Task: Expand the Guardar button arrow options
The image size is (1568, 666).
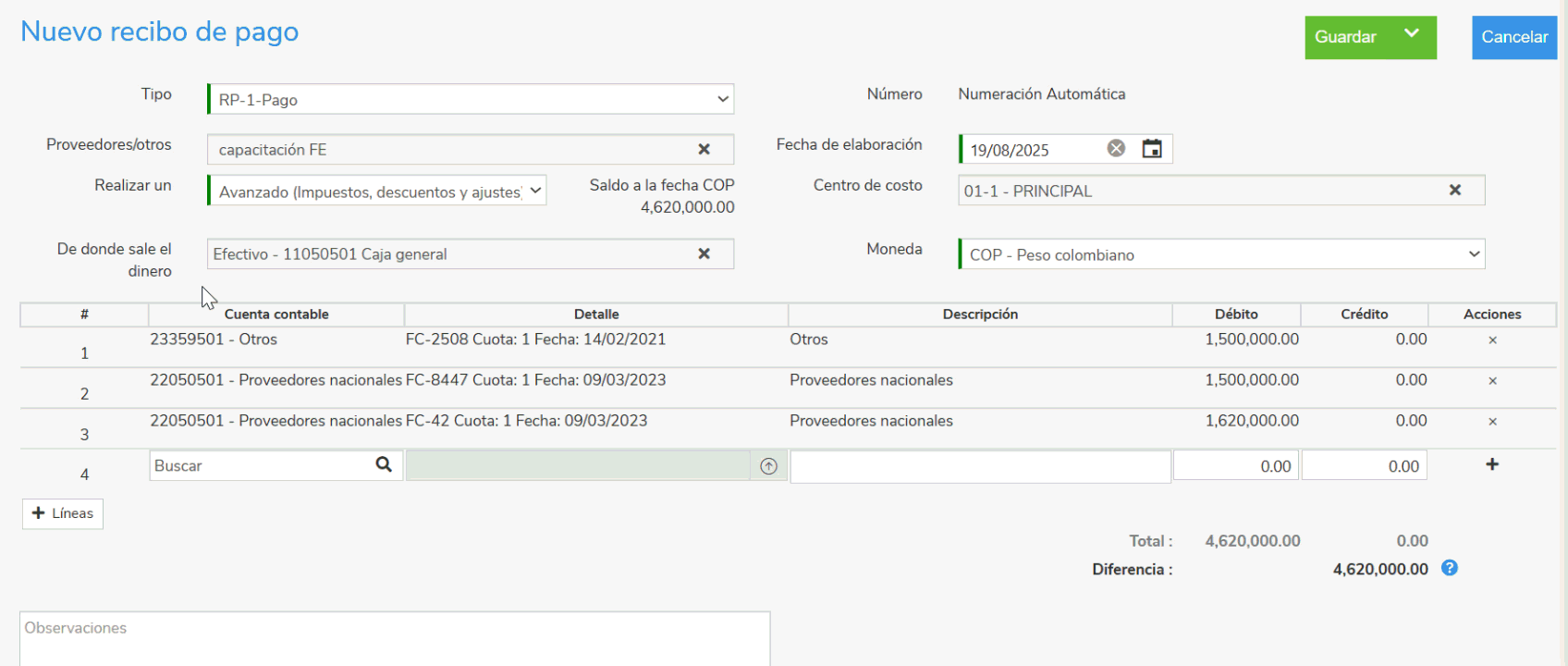Action: click(x=1411, y=34)
